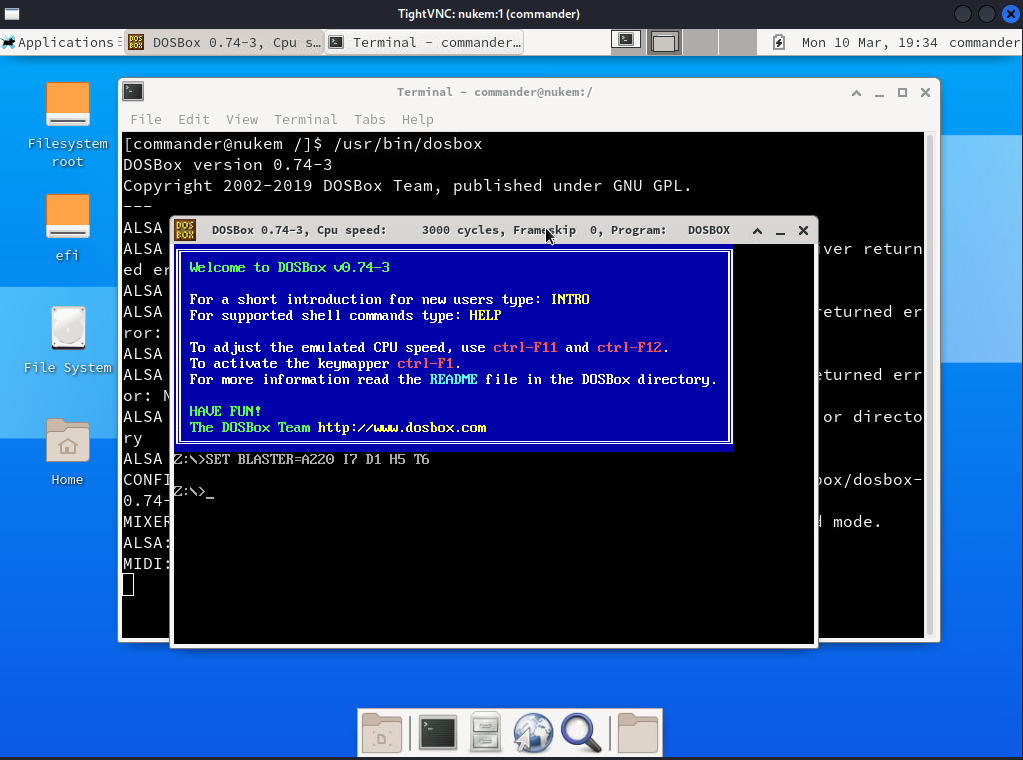Roll up the DOSBox window
1023x760 pixels.
pyautogui.click(x=757, y=231)
